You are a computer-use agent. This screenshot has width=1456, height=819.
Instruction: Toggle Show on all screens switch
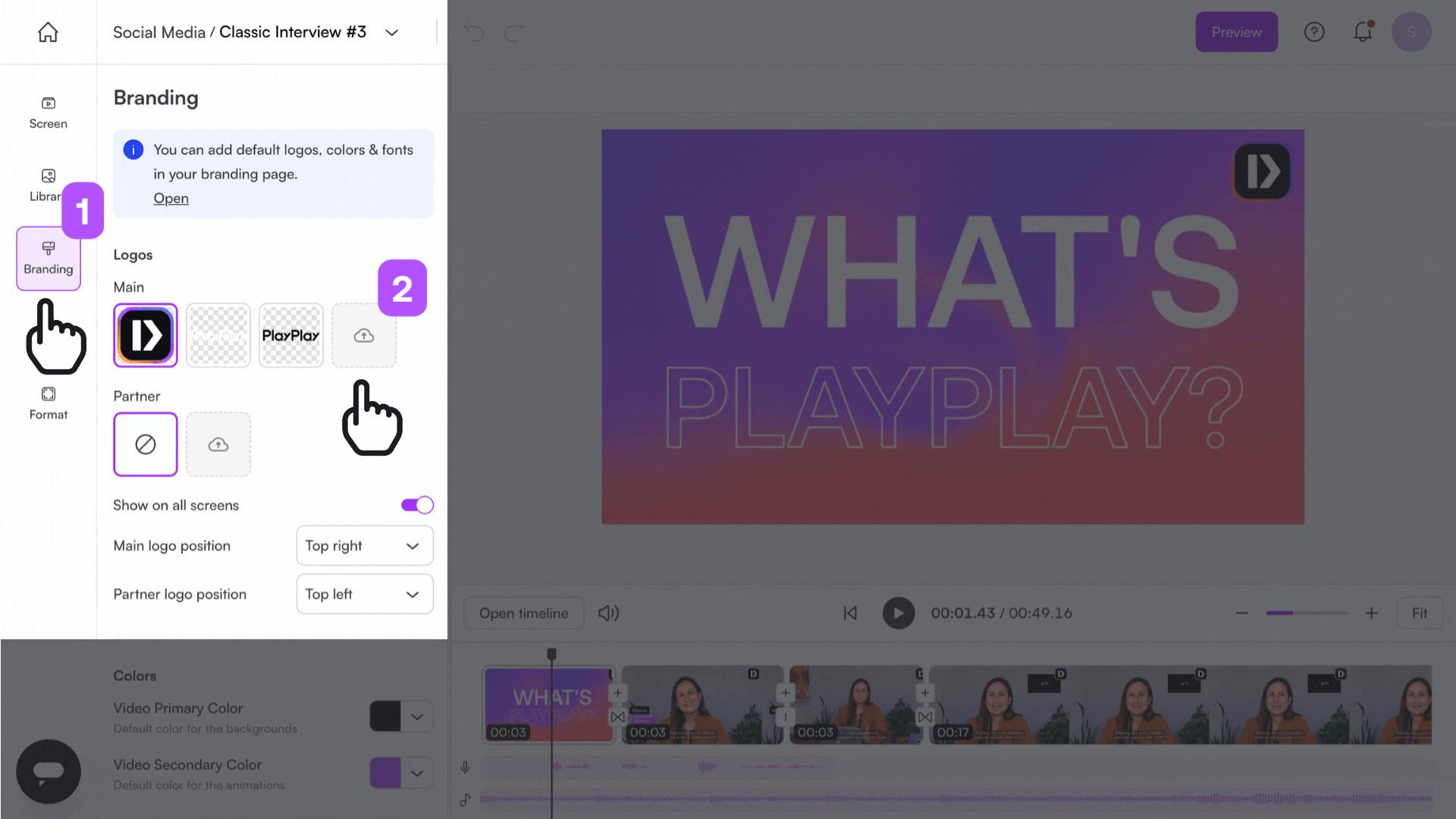(x=417, y=505)
